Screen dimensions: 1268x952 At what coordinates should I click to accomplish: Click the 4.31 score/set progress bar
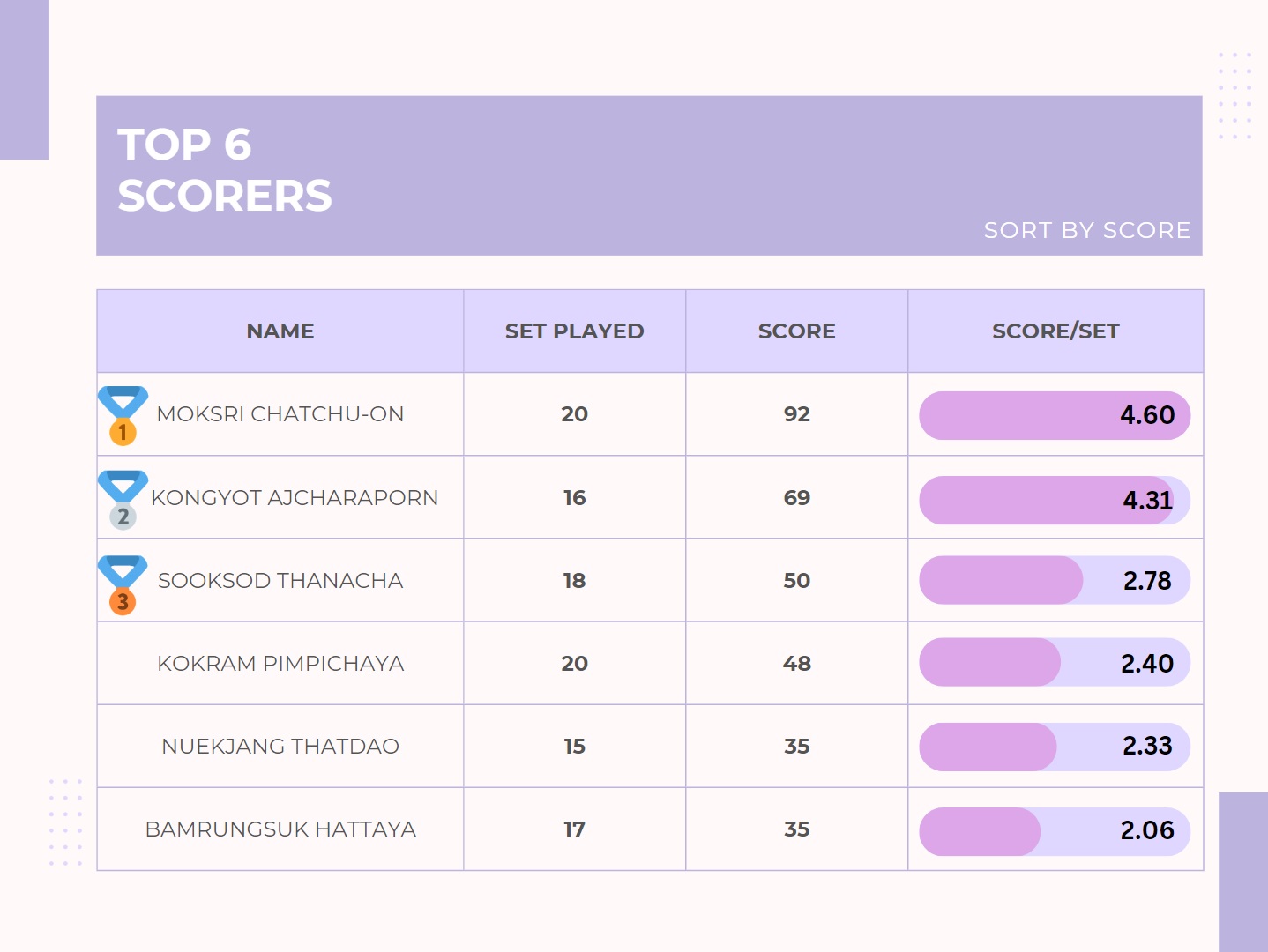pyautogui.click(x=1055, y=501)
